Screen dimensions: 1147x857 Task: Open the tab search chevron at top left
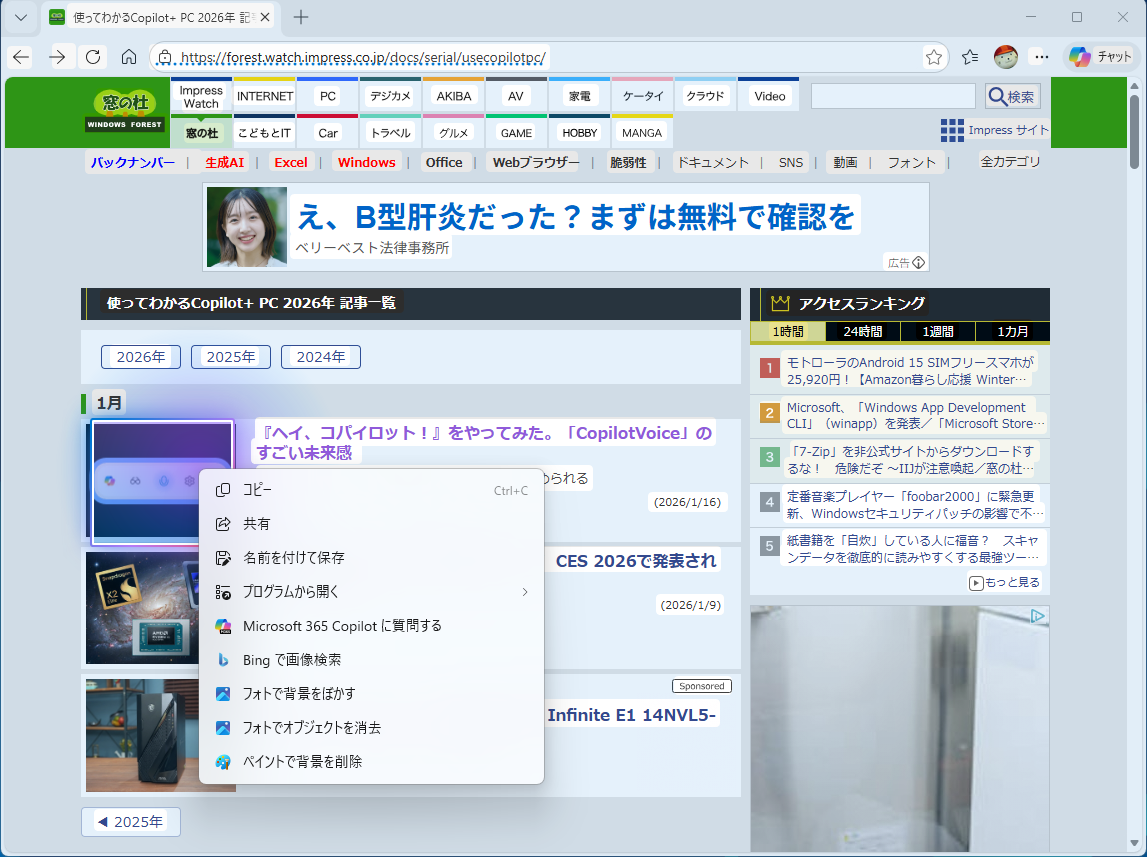click(21, 17)
